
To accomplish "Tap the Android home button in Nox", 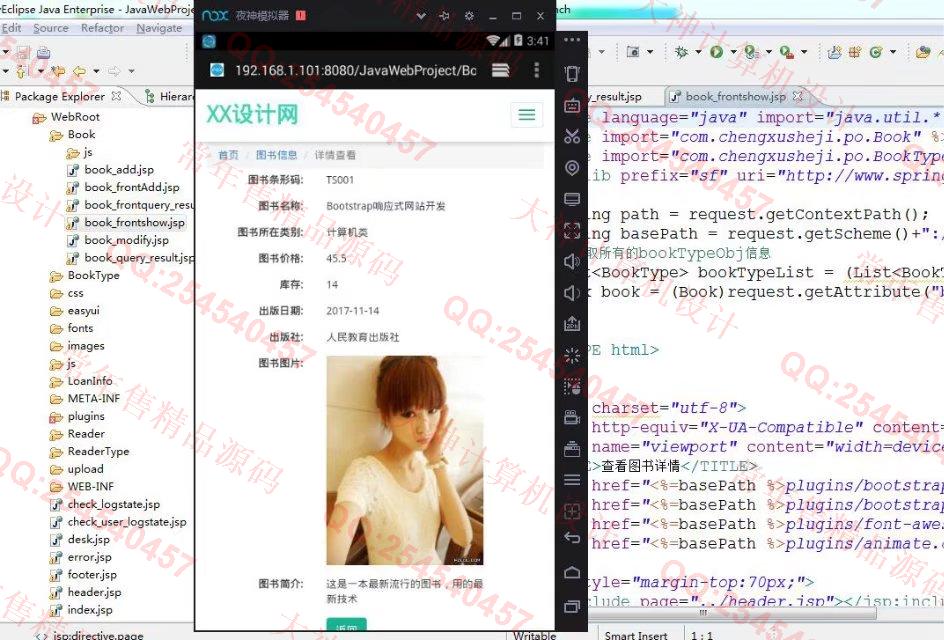I will point(572,572).
